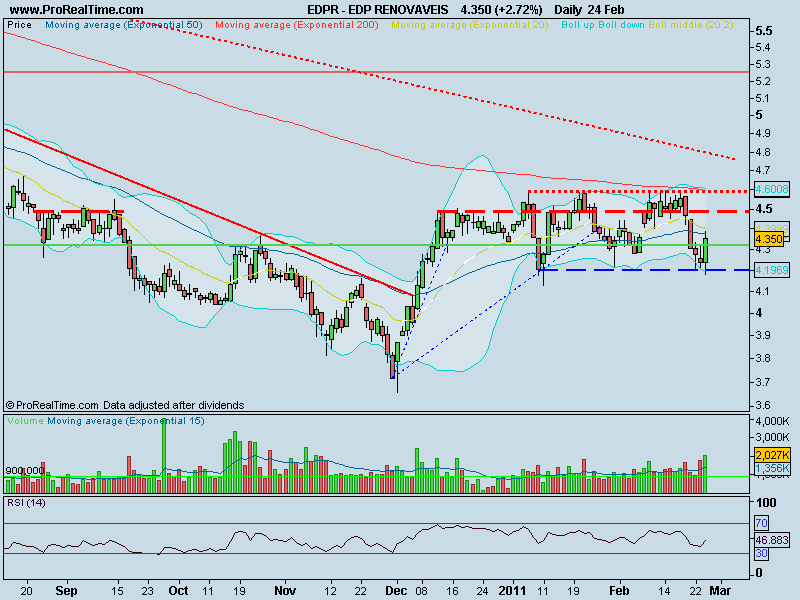Click the 5.5 price axis label
This screenshot has width=800, height=600.
coord(764,31)
